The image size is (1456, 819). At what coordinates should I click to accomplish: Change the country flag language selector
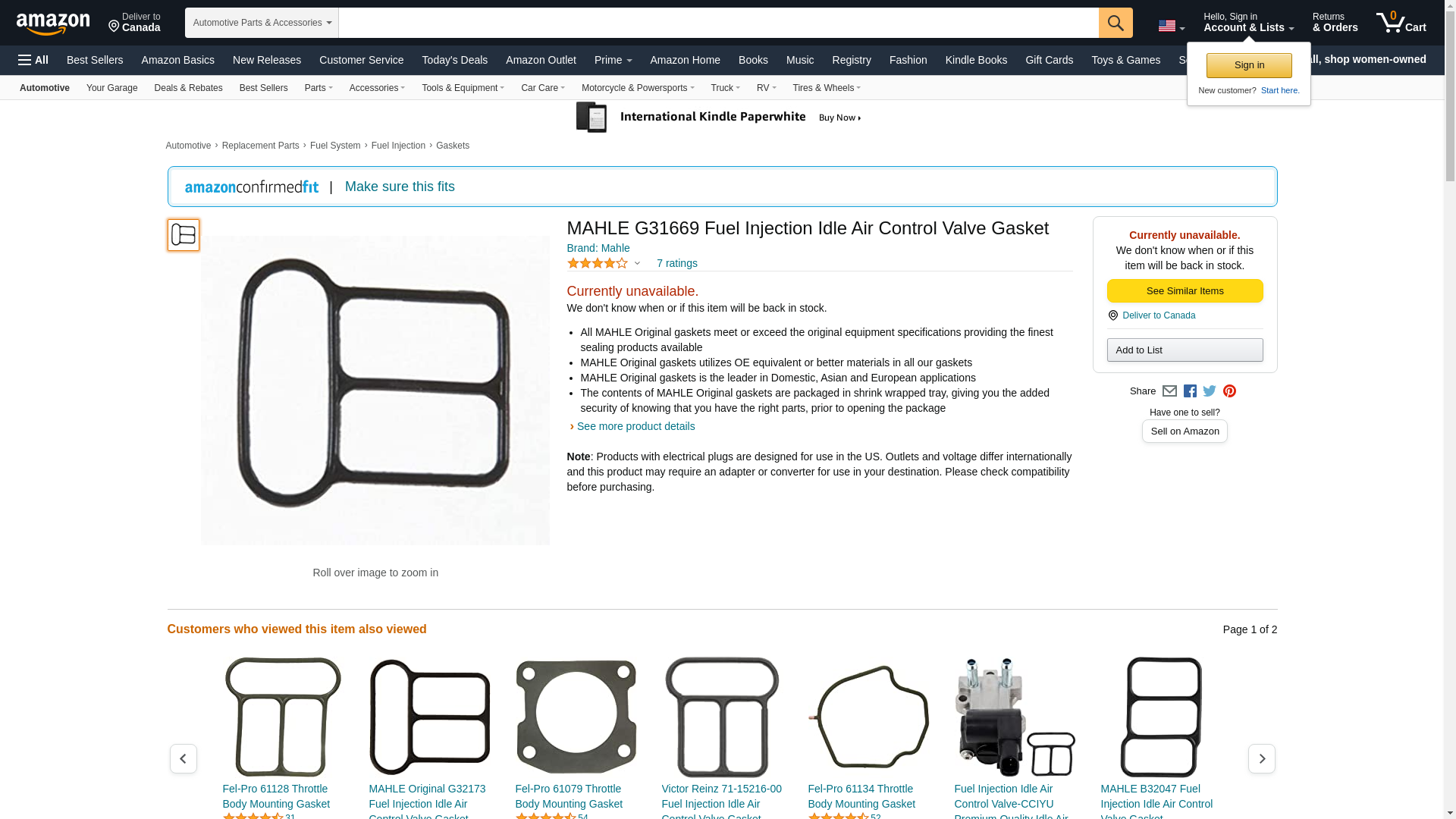[x=1172, y=27]
